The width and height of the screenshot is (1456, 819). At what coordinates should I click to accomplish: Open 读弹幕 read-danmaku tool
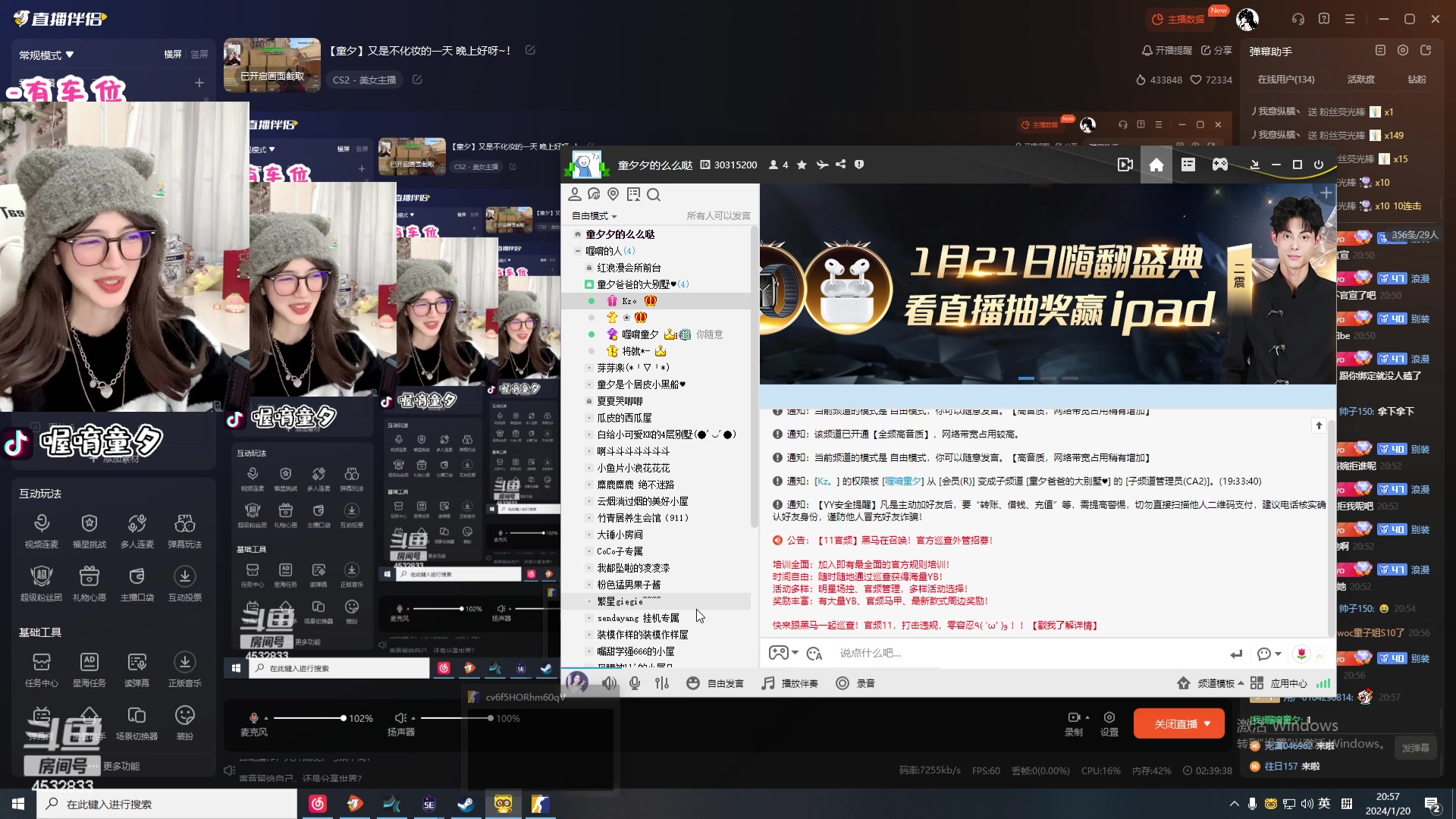(137, 669)
